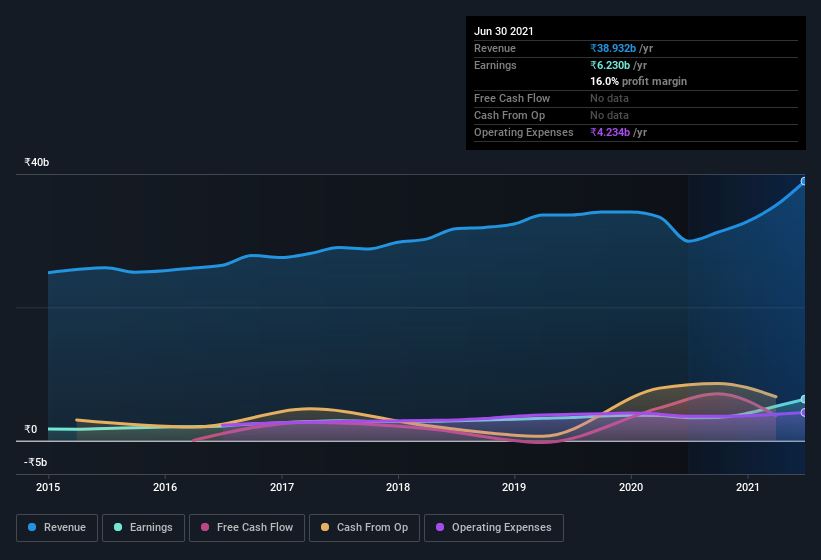Click the Revenue row label in tooltip
The image size is (821, 560).
(x=495, y=48)
